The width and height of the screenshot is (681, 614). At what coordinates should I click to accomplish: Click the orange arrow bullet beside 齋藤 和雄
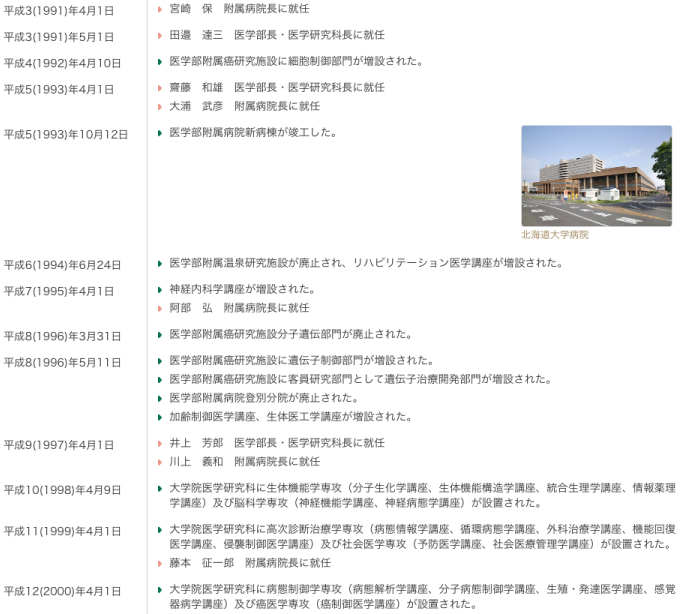[160, 88]
